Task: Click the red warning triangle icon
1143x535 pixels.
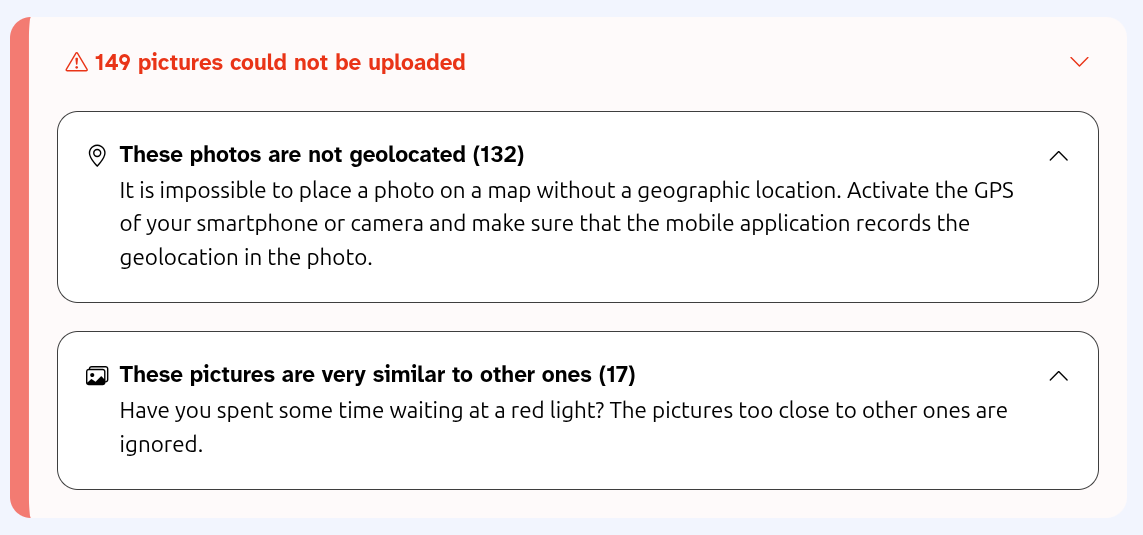Action: [76, 63]
